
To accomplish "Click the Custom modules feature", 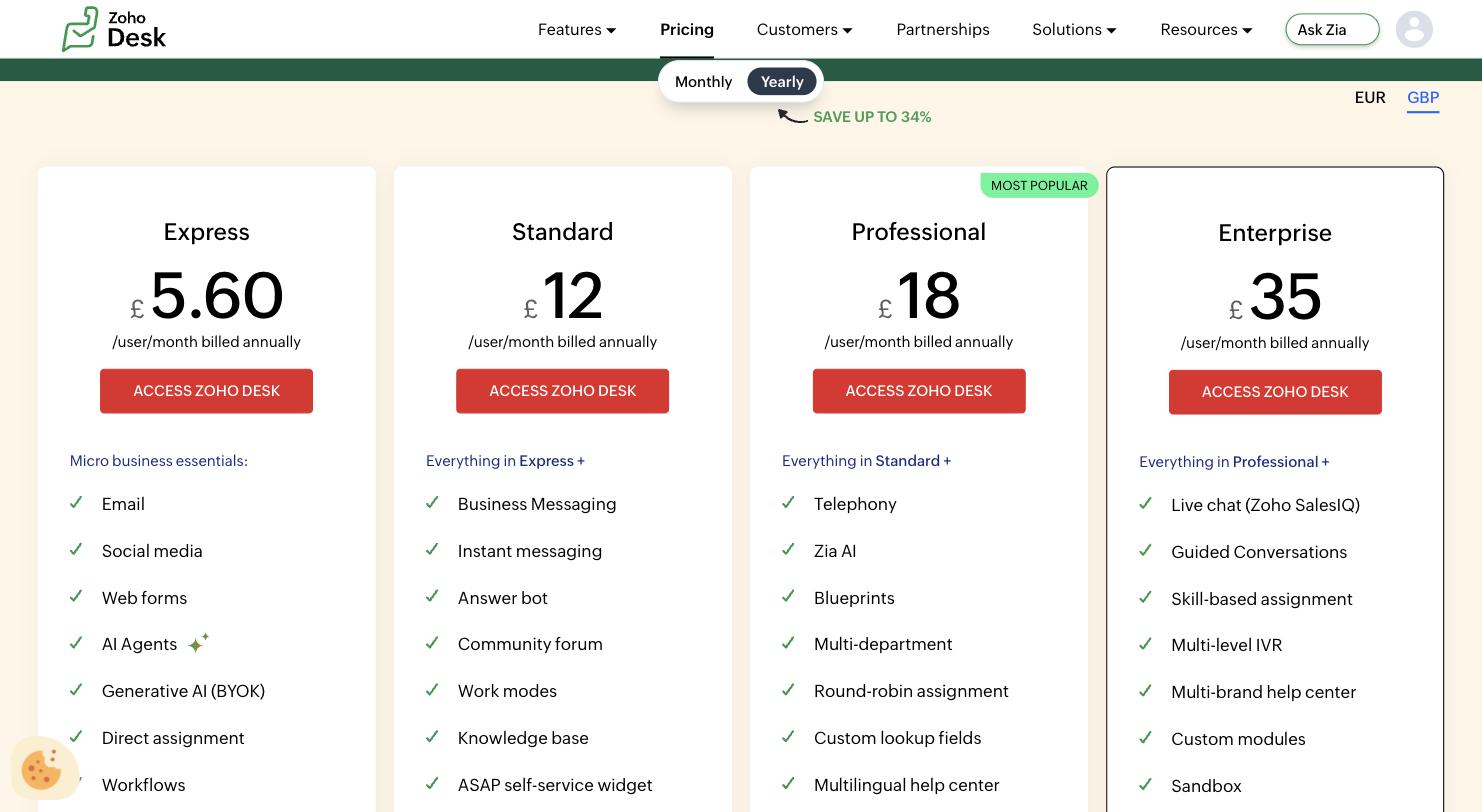I will [1238, 739].
